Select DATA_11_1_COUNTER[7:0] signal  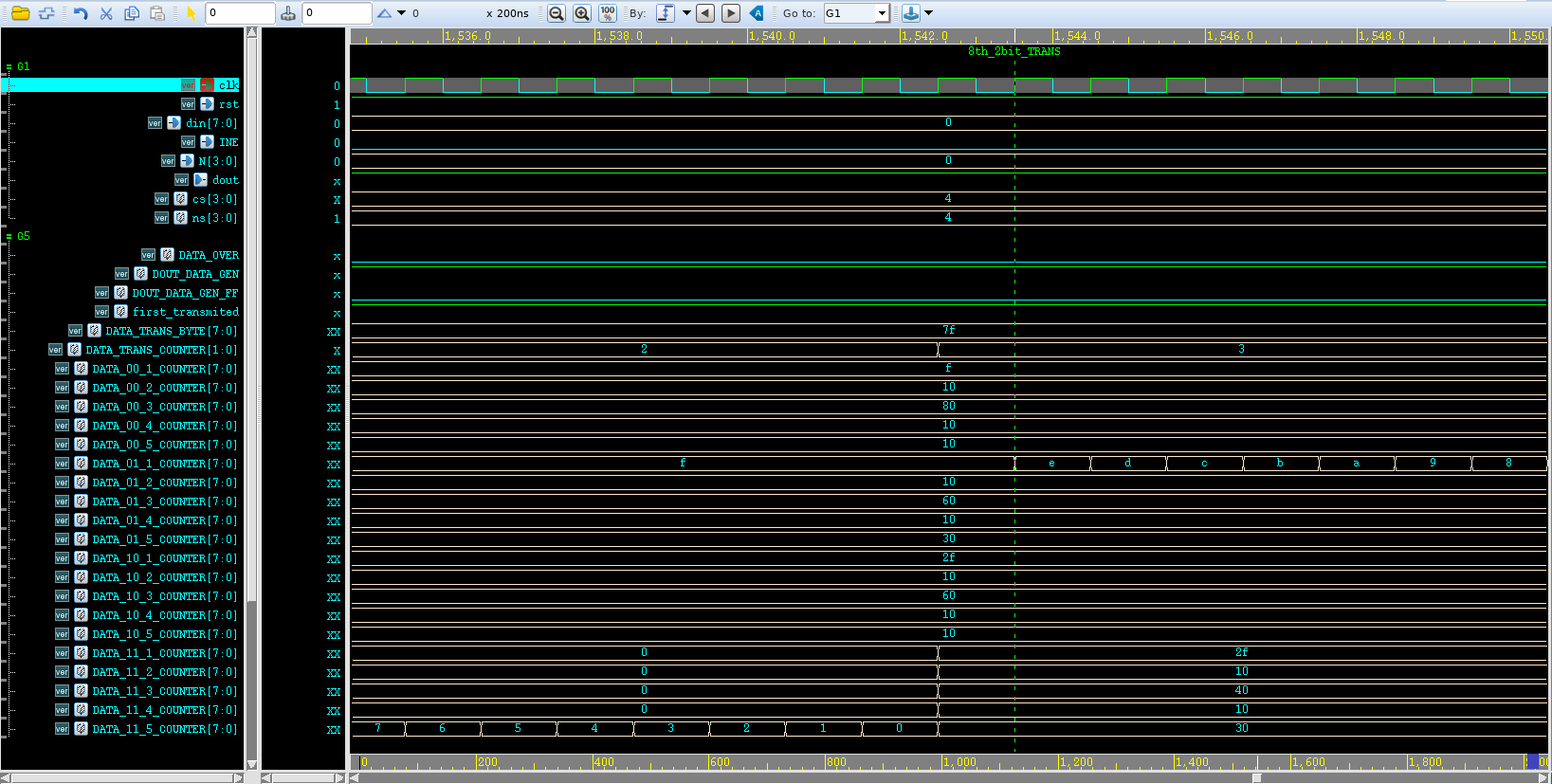pyautogui.click(x=165, y=653)
